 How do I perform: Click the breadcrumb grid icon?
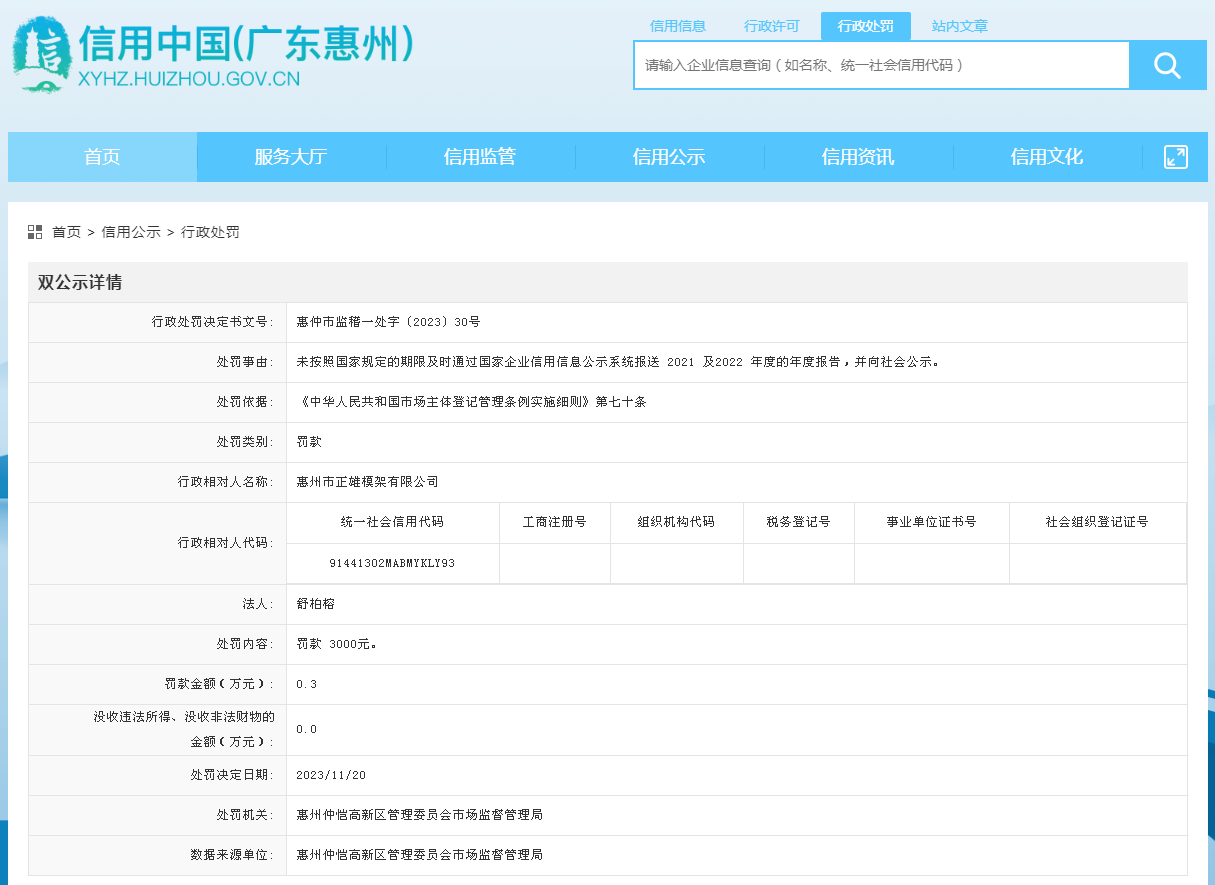tap(35, 232)
